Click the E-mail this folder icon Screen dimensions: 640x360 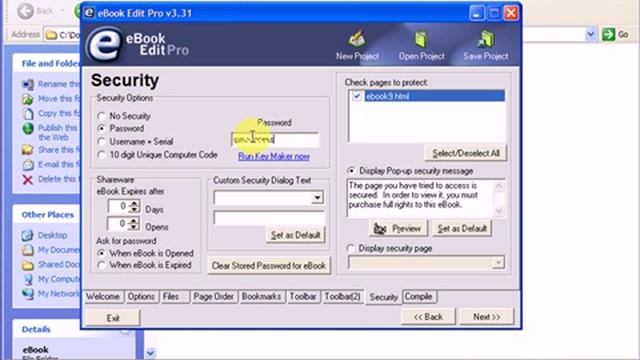pos(27,164)
